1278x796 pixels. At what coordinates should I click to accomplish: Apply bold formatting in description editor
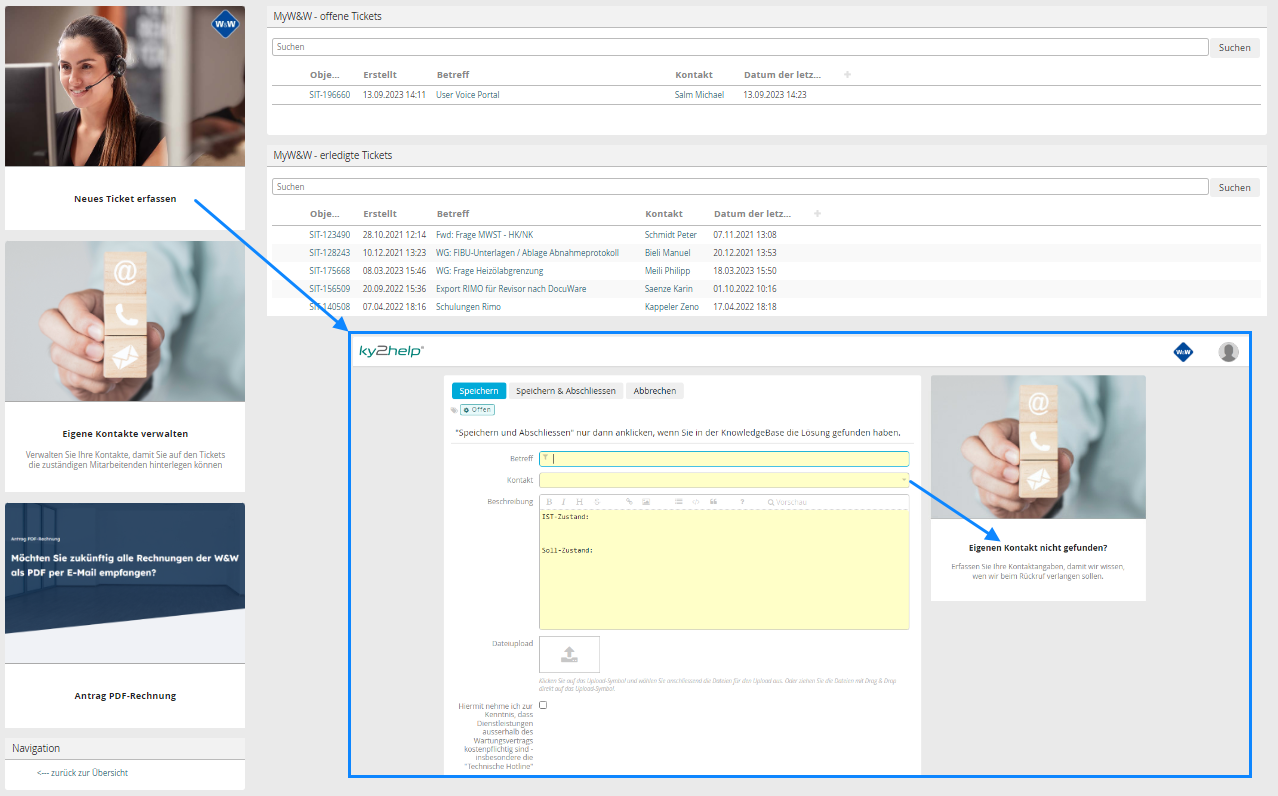point(549,502)
